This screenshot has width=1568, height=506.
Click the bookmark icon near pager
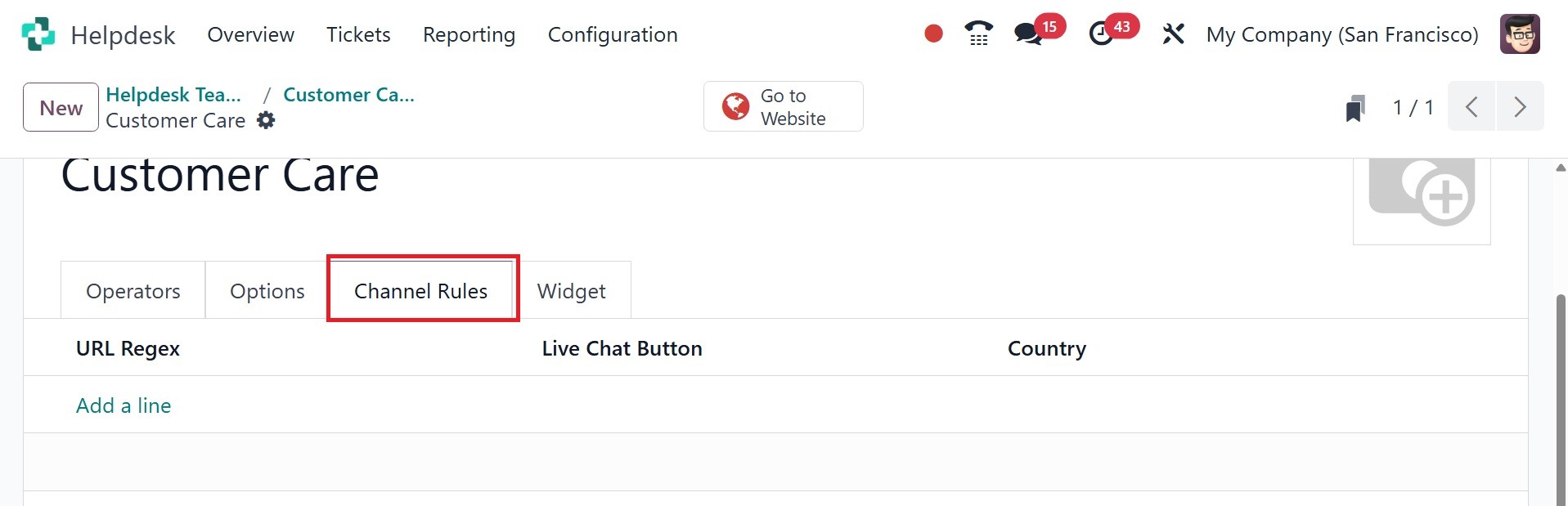(1355, 107)
